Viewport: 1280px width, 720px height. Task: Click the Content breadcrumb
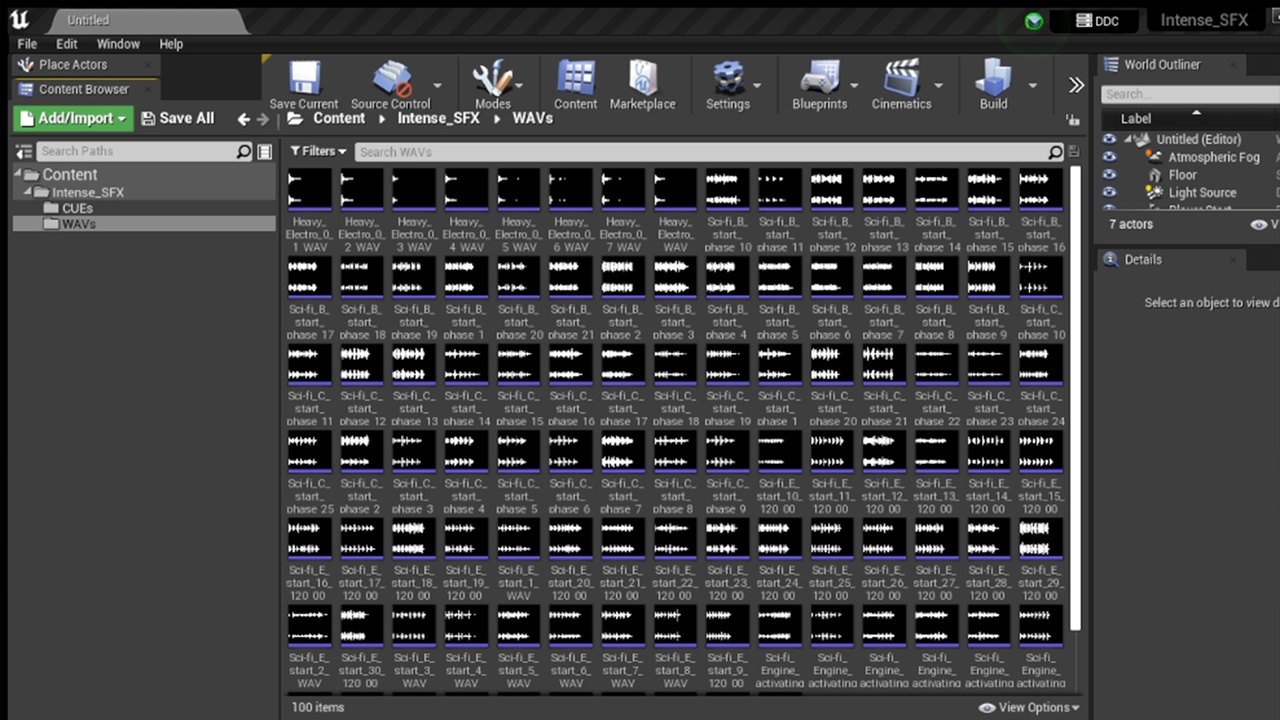point(339,118)
